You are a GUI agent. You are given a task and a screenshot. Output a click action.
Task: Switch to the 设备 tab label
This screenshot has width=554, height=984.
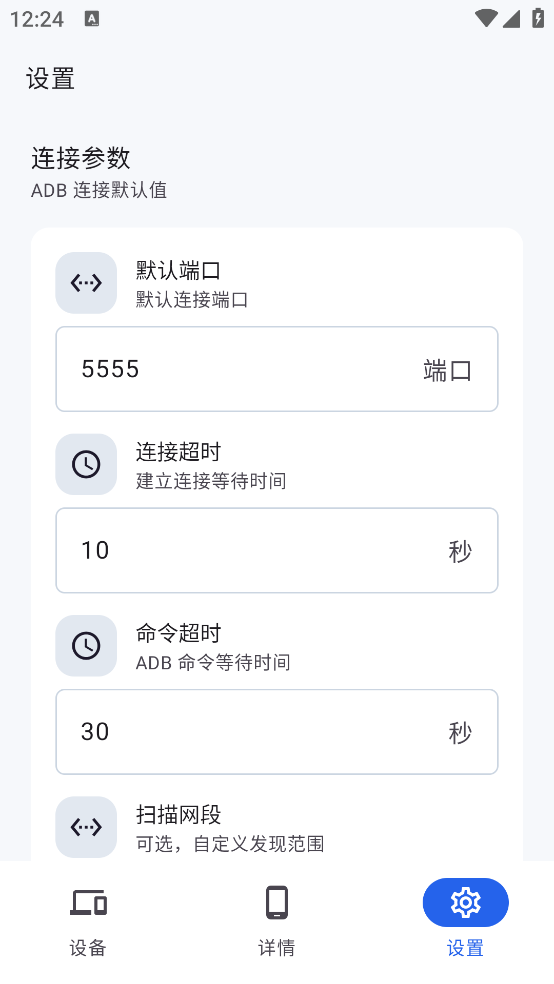pos(88,948)
